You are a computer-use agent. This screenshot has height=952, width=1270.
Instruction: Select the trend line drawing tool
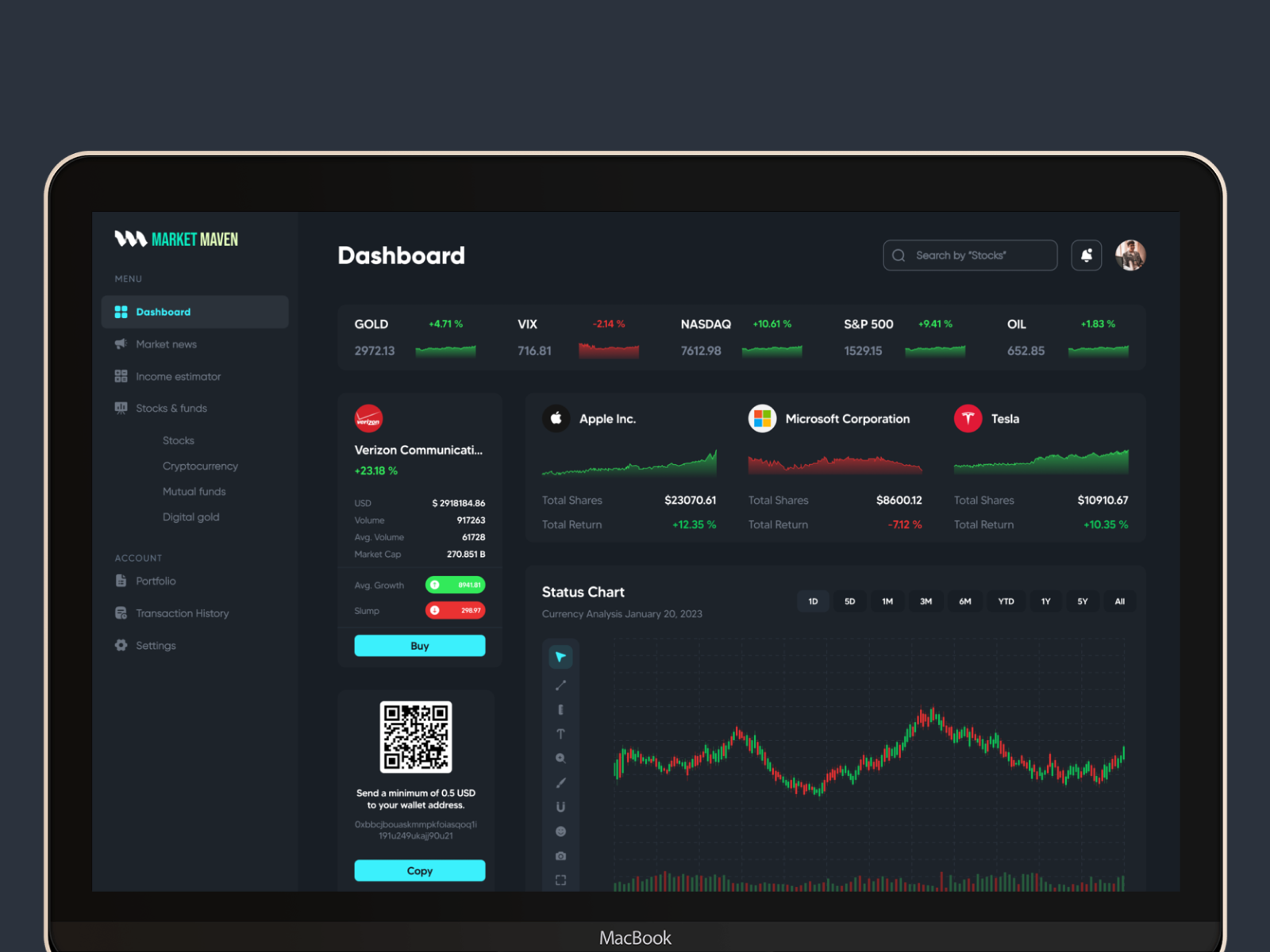(x=560, y=685)
